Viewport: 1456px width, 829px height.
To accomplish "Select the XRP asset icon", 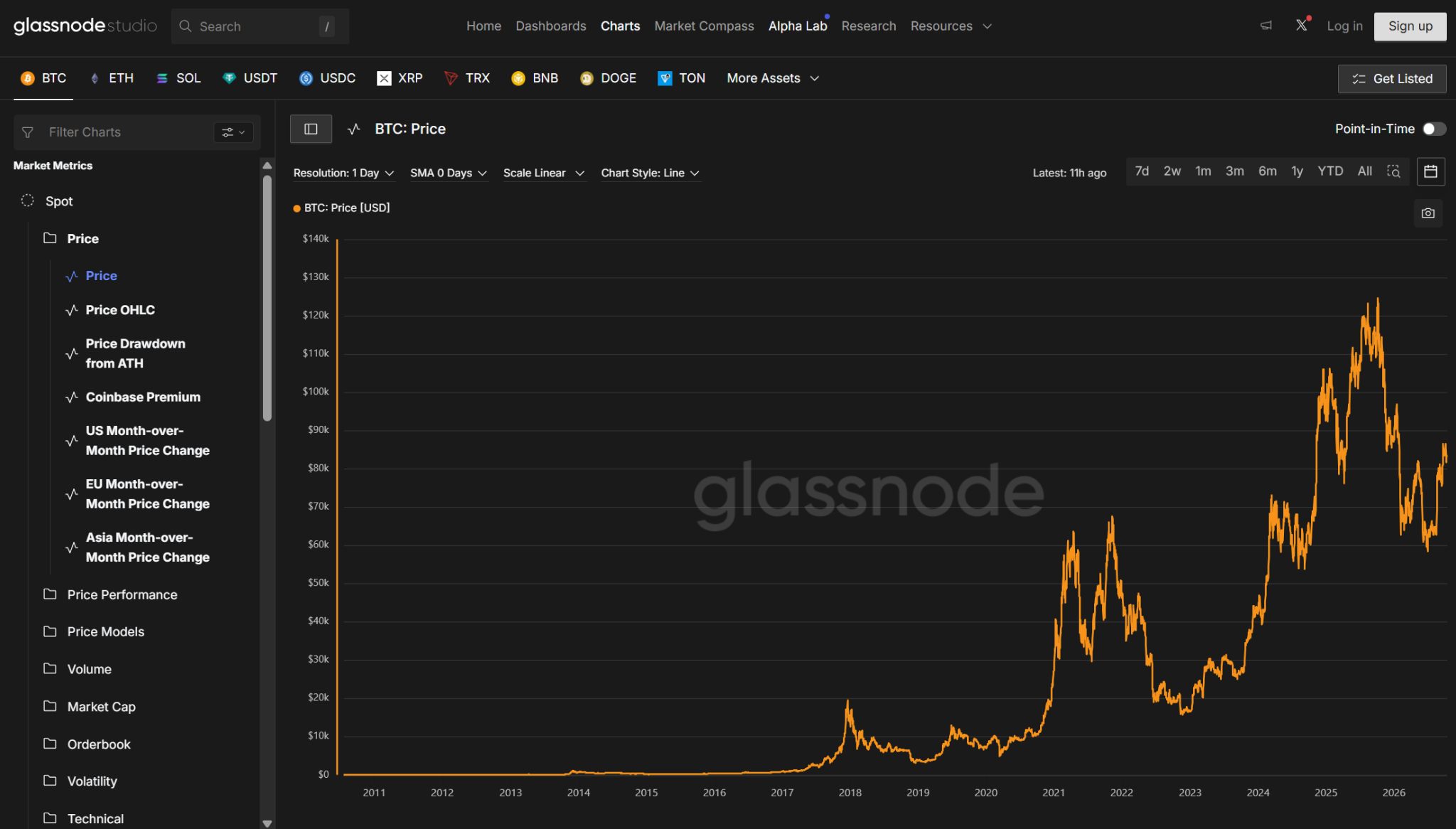I will (x=384, y=78).
